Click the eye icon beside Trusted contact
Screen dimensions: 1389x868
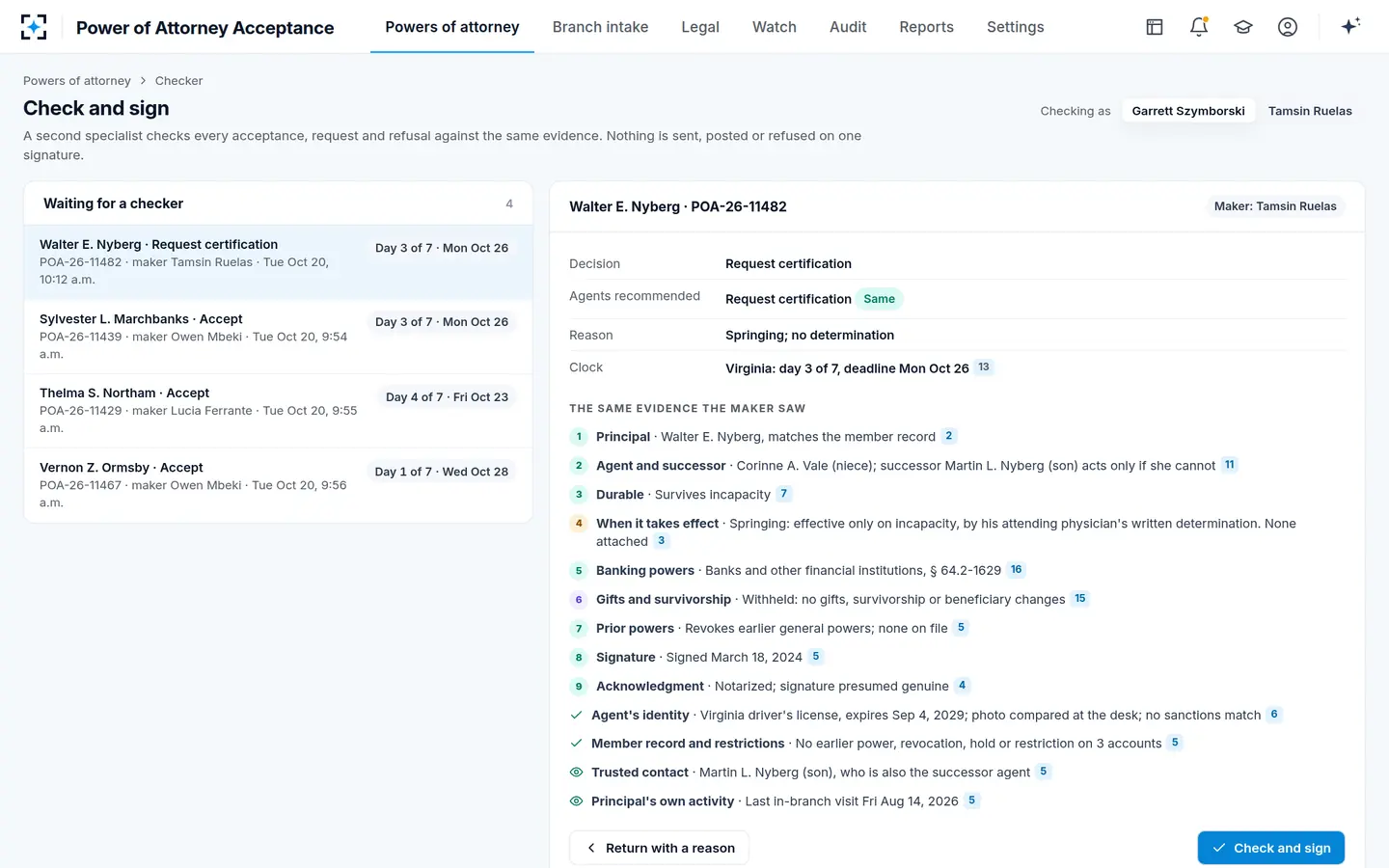click(x=577, y=773)
